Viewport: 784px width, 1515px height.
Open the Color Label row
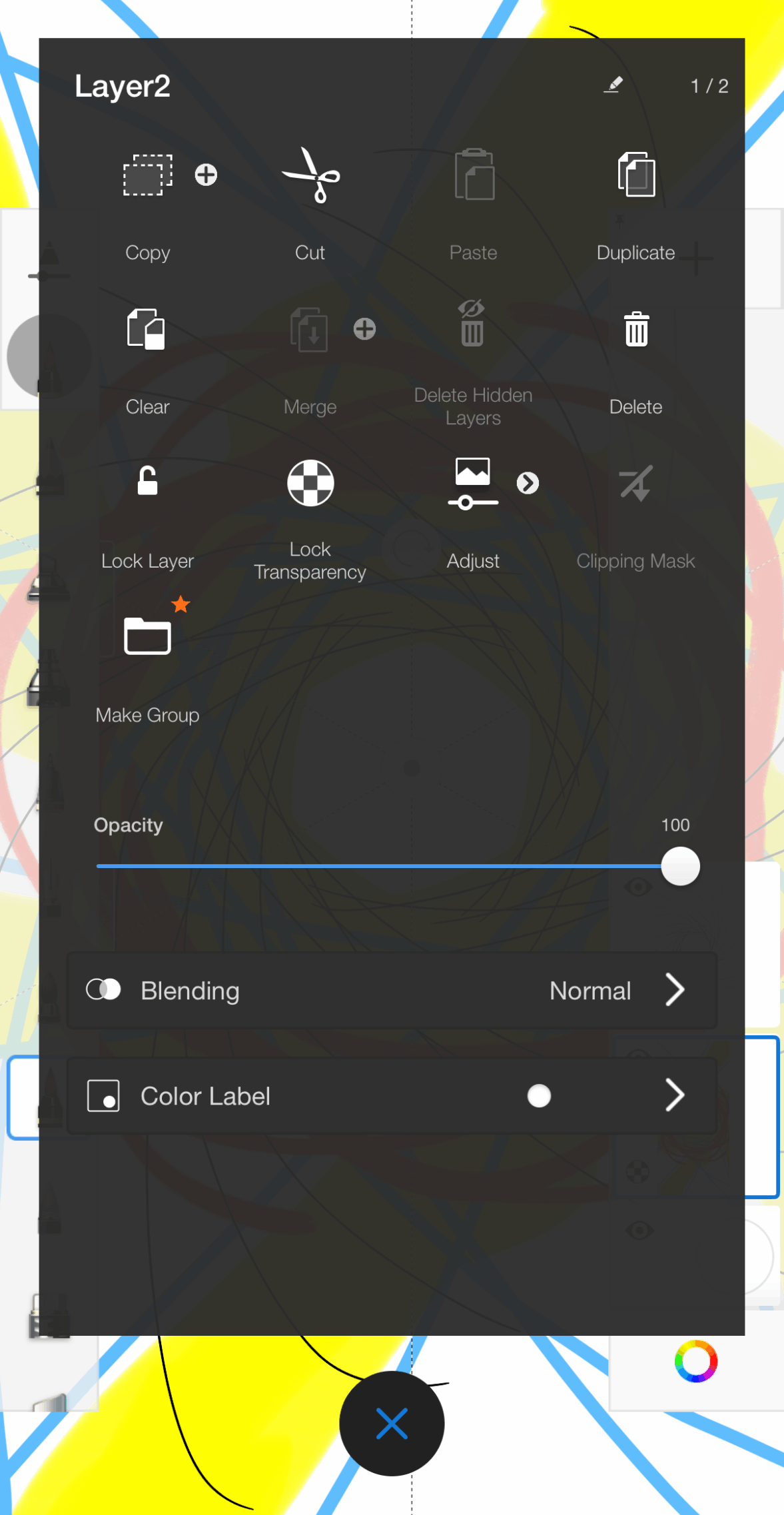tap(392, 1096)
